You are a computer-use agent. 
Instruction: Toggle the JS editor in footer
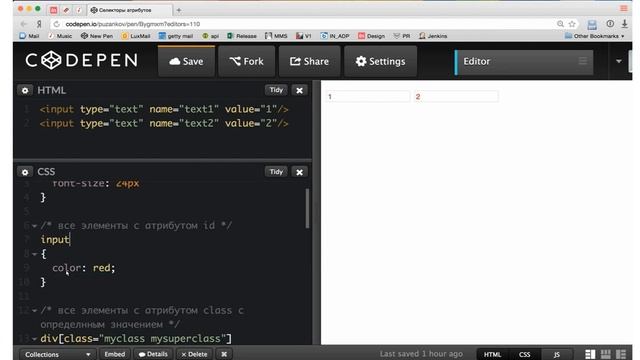pos(556,354)
